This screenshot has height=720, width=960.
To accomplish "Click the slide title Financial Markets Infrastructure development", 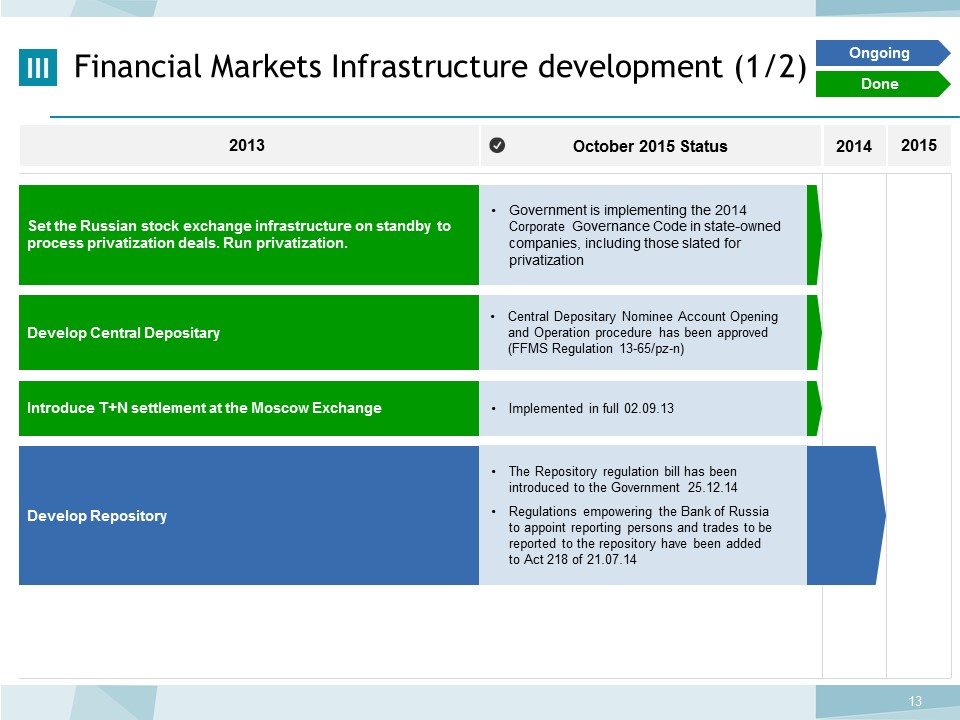I will click(440, 66).
